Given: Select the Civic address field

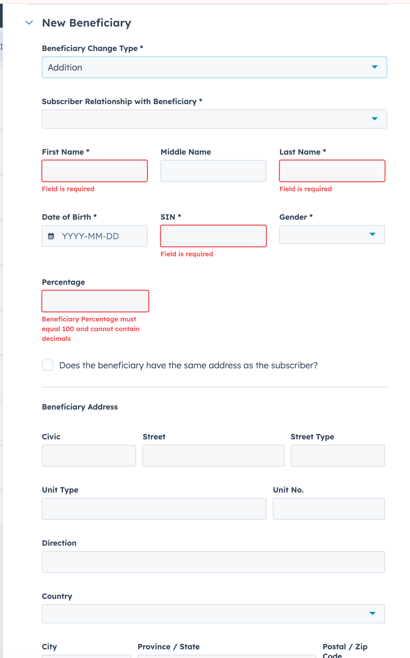Looking at the screenshot, I should tap(89, 456).
